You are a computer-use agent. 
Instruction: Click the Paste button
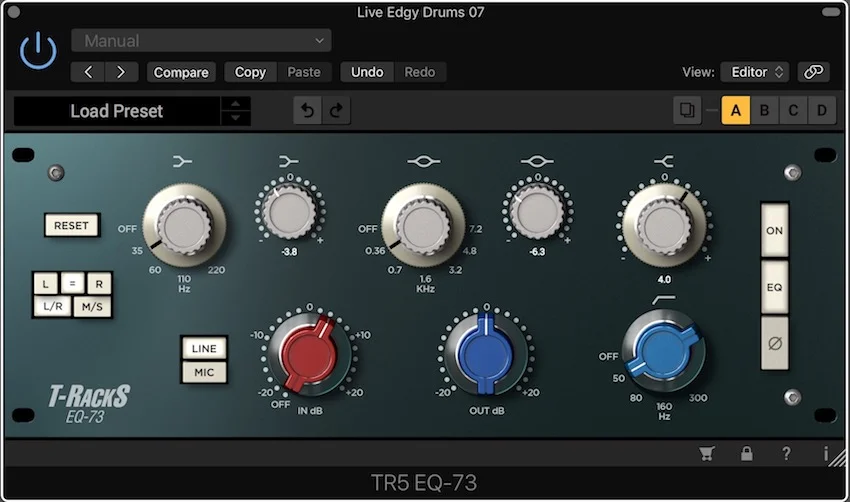coord(304,72)
